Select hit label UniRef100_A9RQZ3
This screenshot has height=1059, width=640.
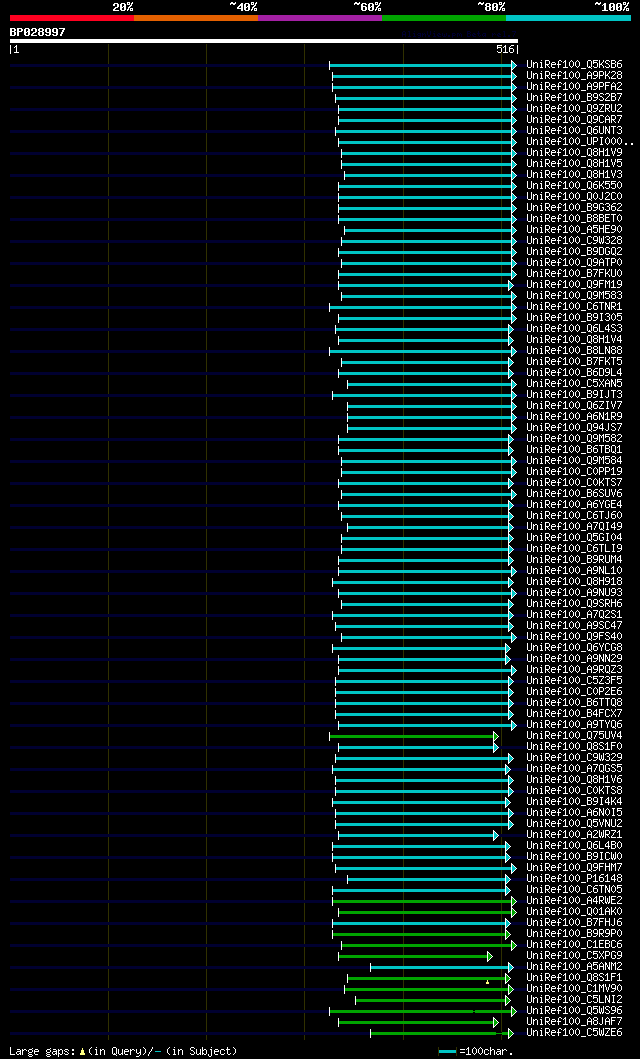pyautogui.click(x=575, y=669)
